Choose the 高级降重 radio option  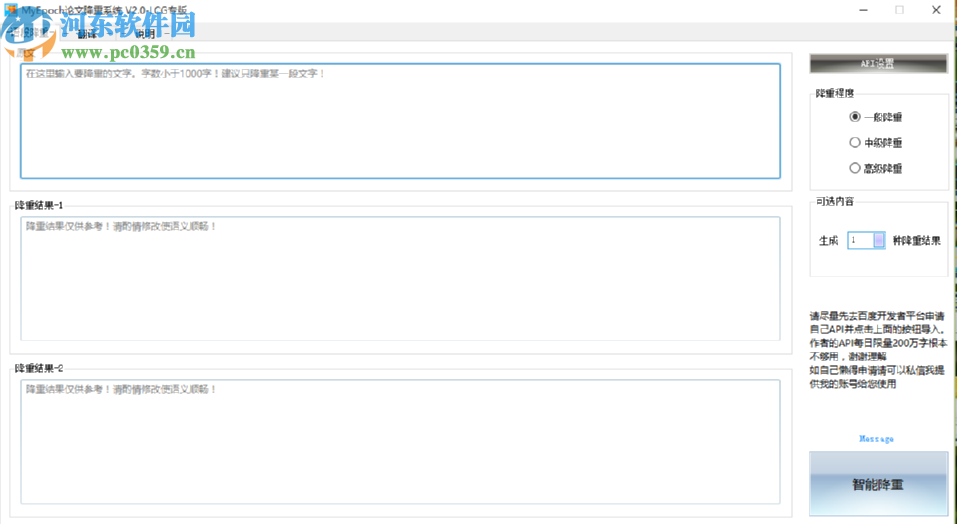point(875,168)
